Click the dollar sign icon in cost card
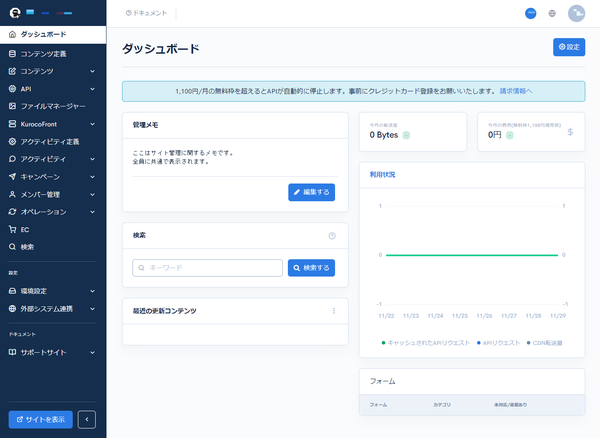600x438 pixels. click(570, 132)
